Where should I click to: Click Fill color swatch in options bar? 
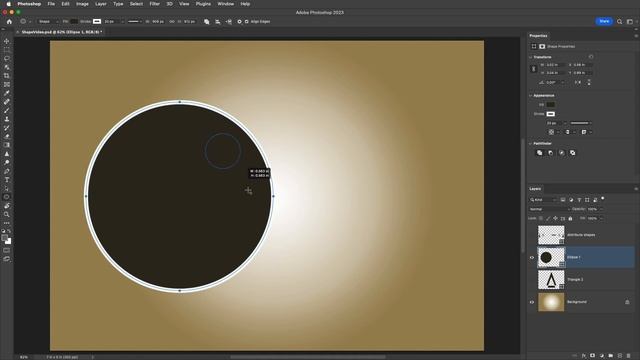(74, 22)
